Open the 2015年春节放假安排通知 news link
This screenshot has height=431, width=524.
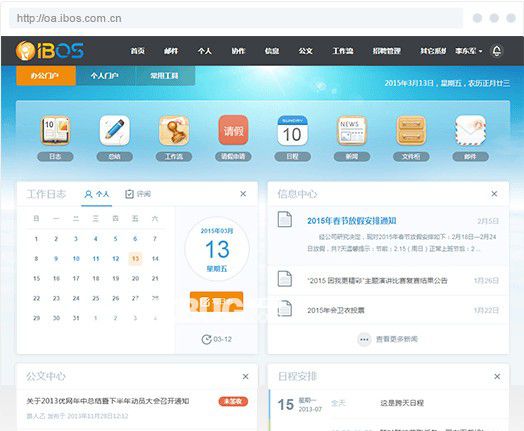(x=352, y=221)
